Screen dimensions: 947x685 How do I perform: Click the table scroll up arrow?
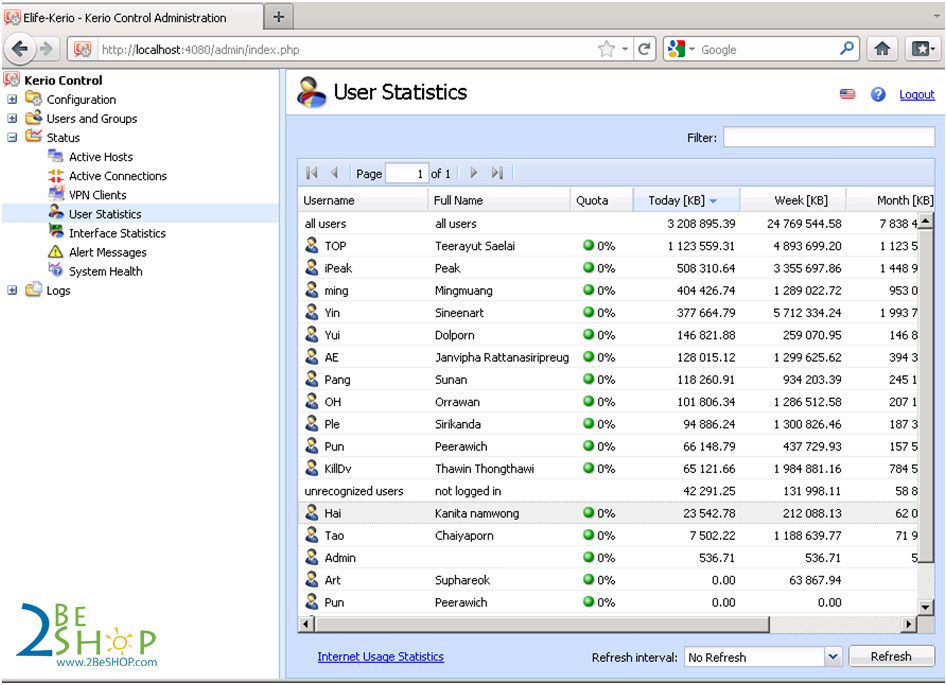click(x=925, y=222)
